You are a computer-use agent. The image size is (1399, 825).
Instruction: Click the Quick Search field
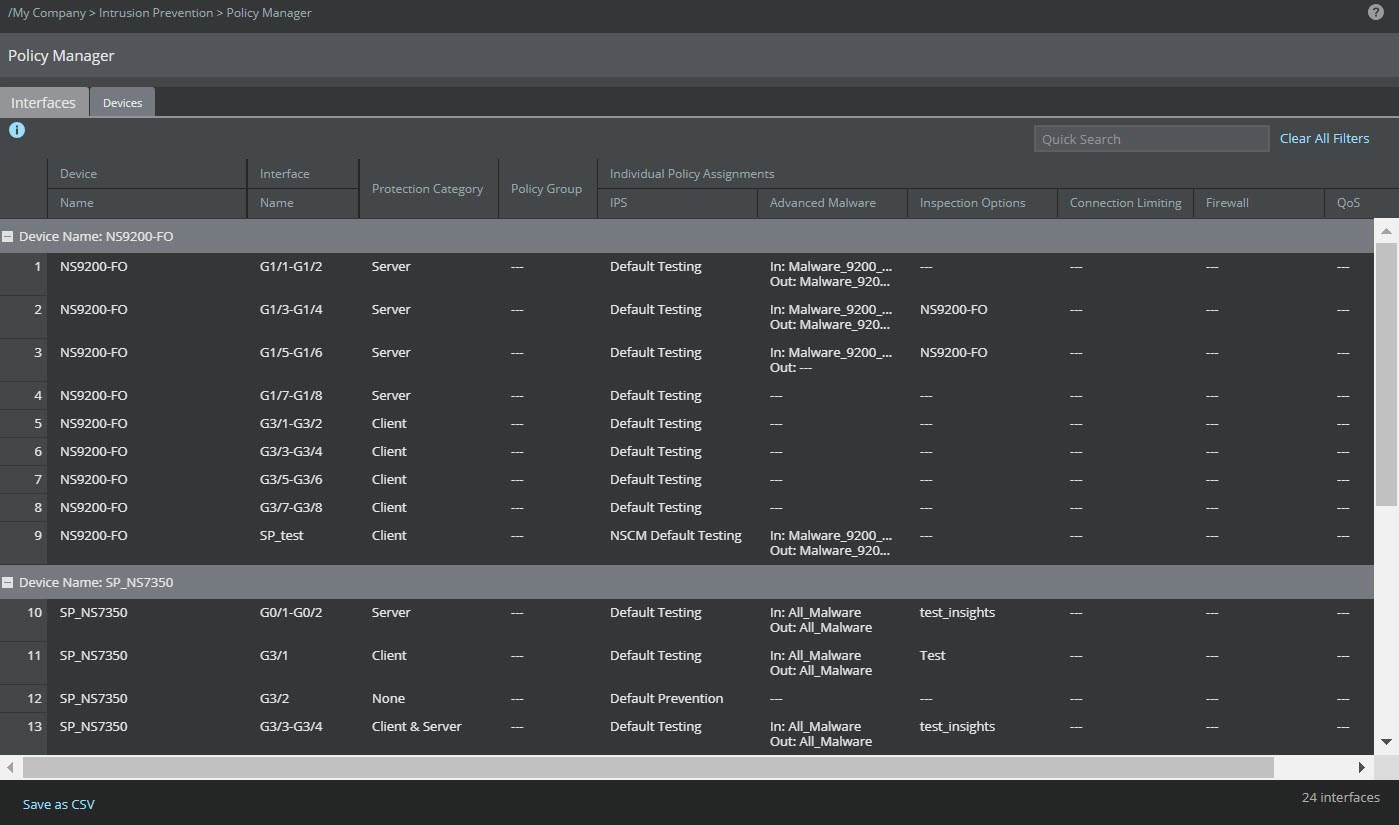click(1151, 139)
